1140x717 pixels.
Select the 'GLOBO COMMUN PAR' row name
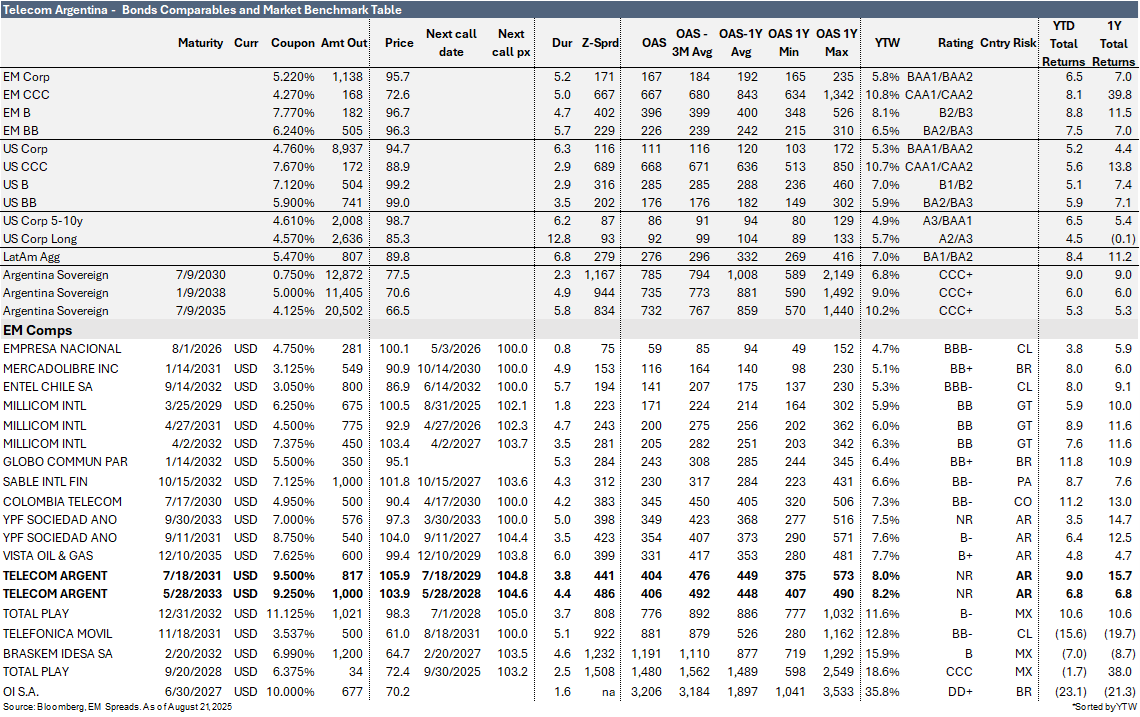pyautogui.click(x=65, y=462)
